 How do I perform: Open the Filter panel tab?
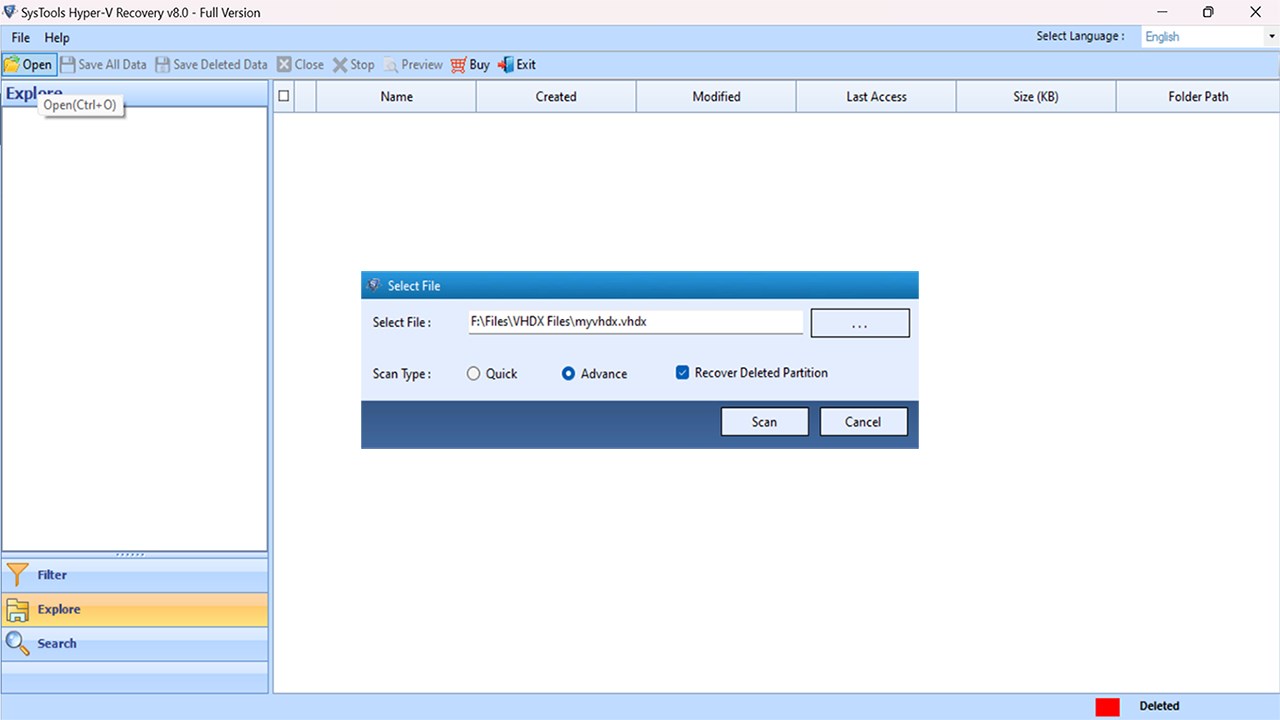point(135,575)
